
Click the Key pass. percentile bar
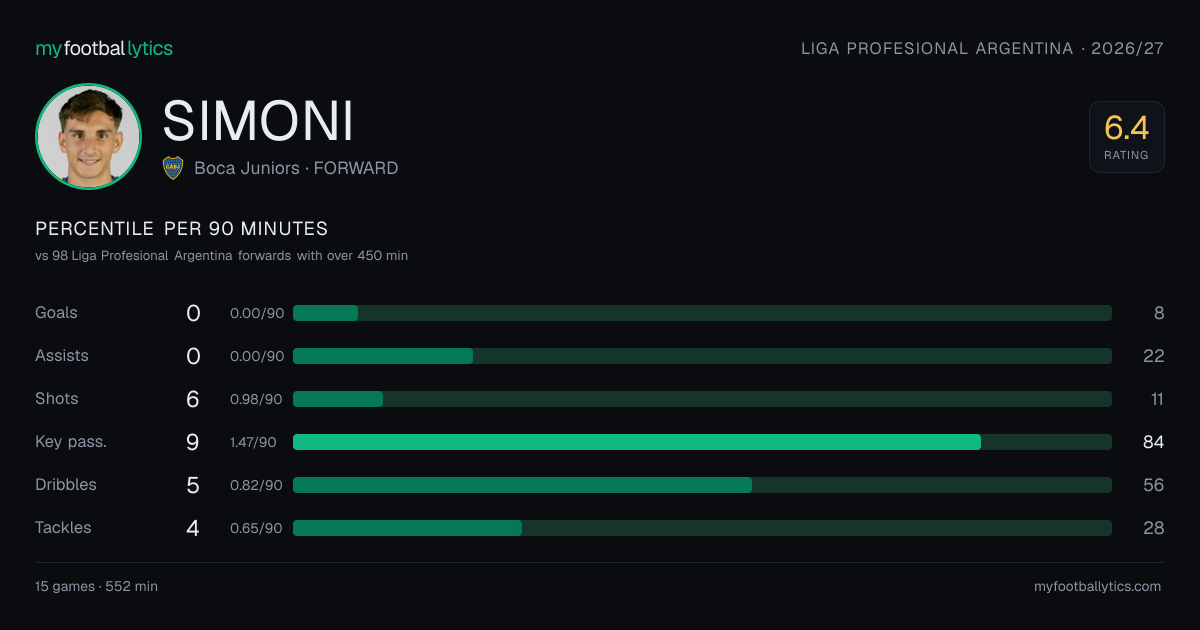(702, 442)
